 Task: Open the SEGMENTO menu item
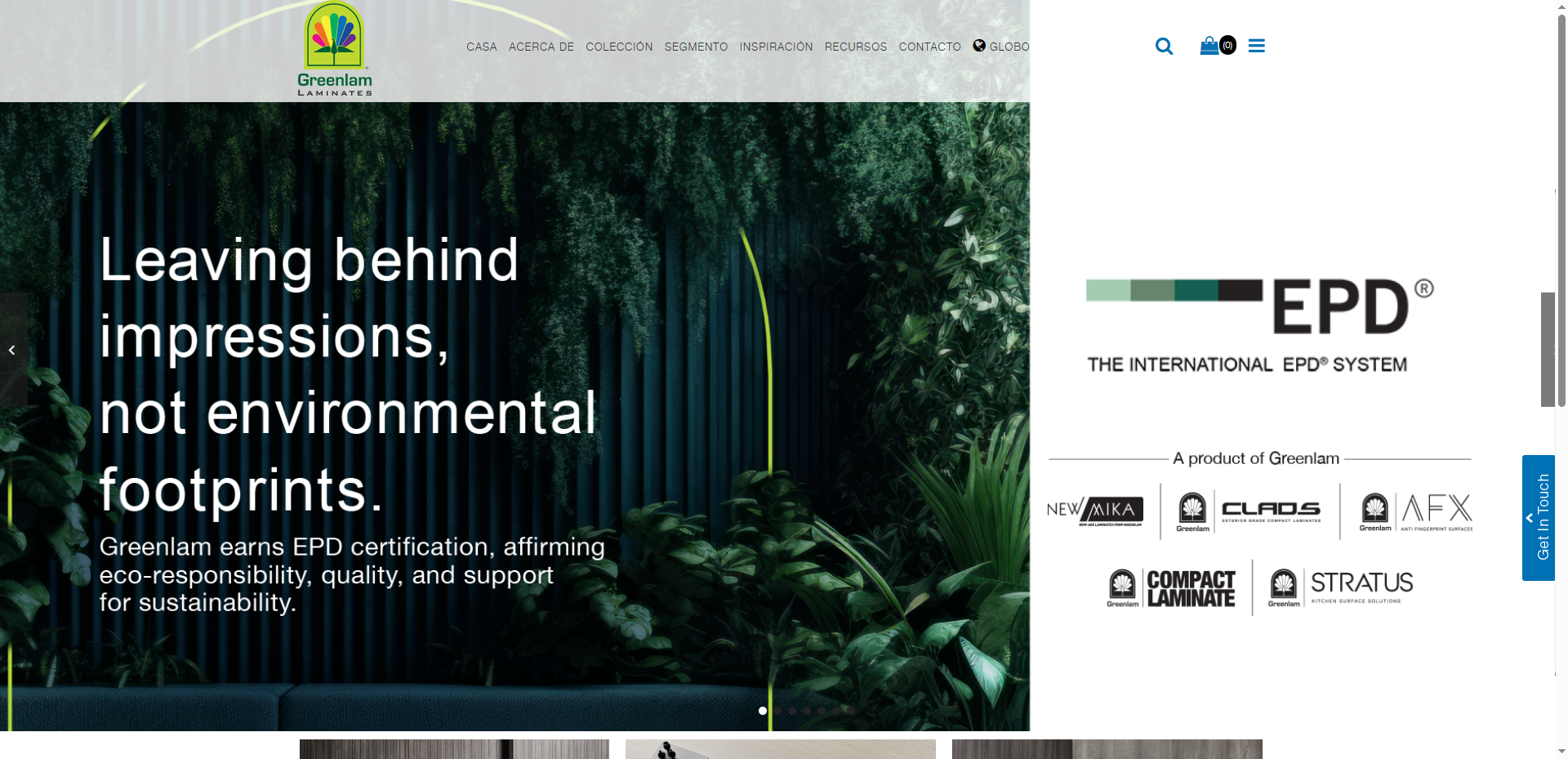696,47
